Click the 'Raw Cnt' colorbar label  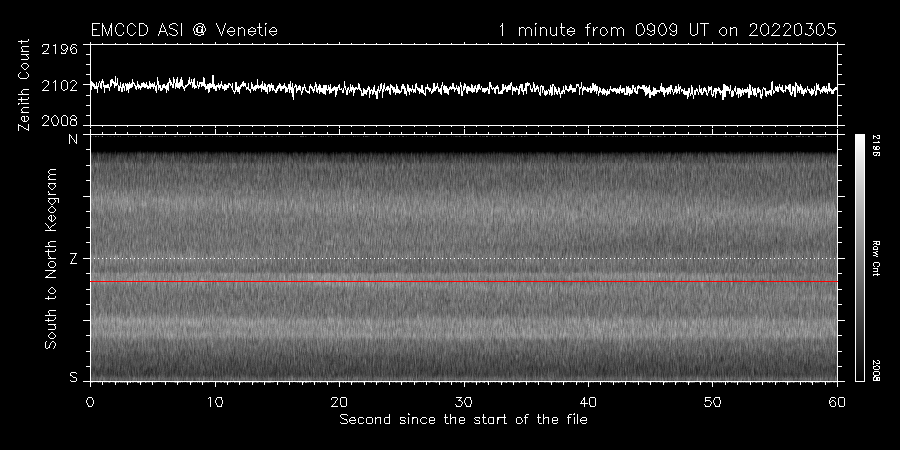click(x=875, y=258)
